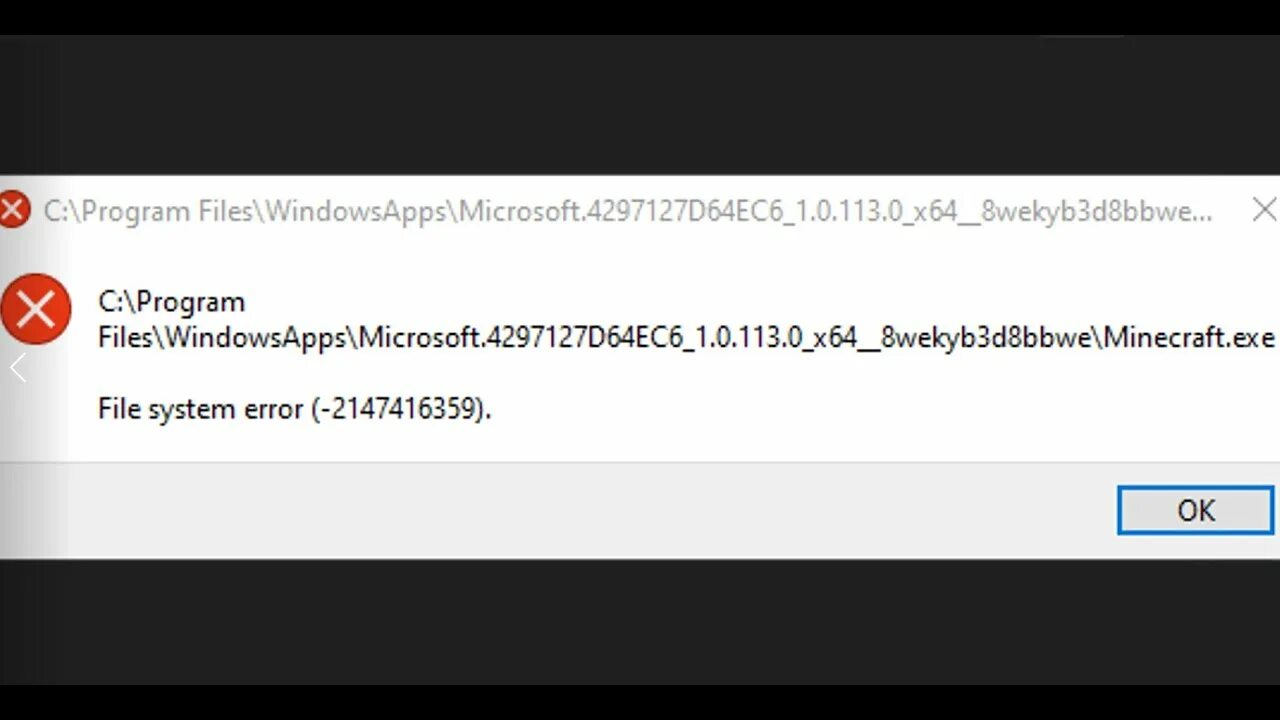Click the large red error icon
The width and height of the screenshot is (1280, 720).
point(36,310)
